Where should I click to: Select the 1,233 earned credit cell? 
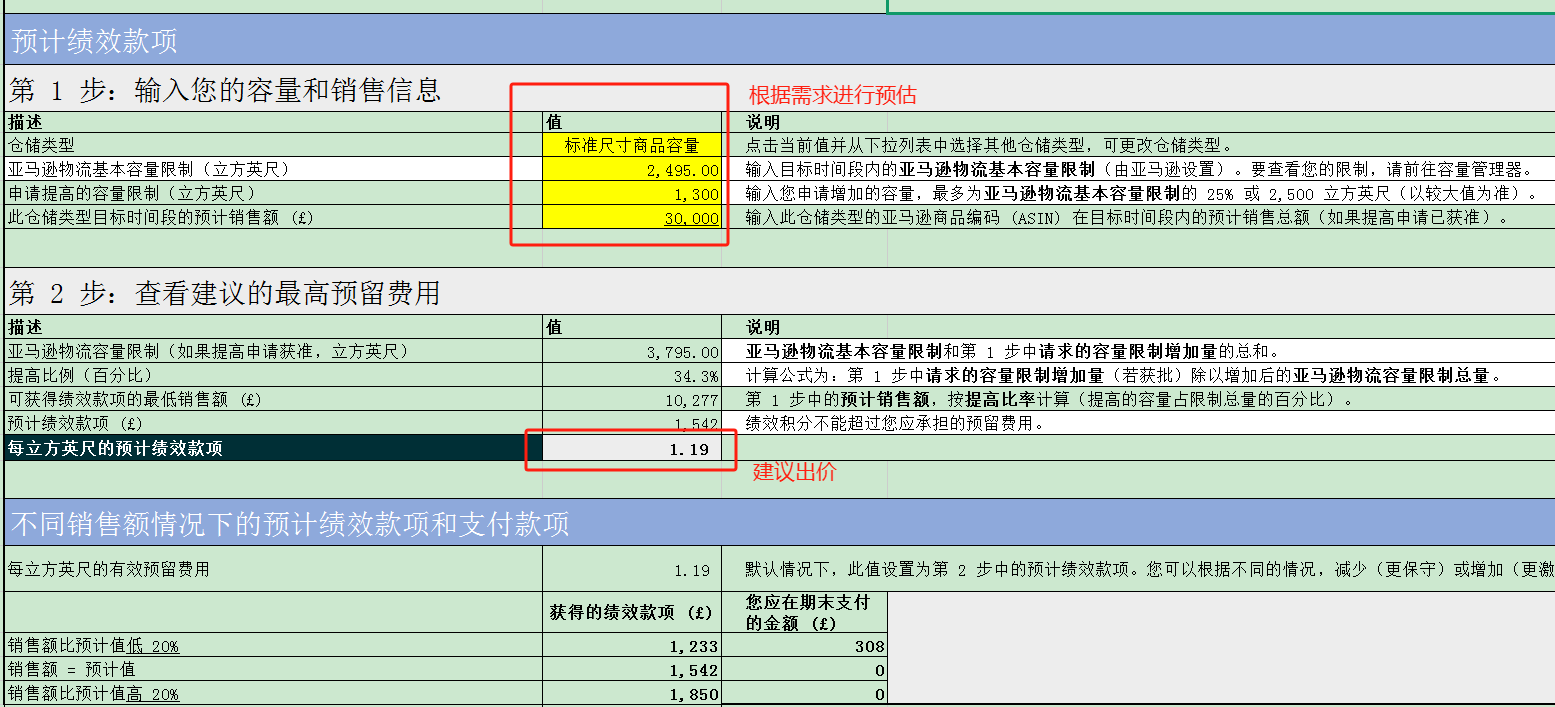point(631,646)
